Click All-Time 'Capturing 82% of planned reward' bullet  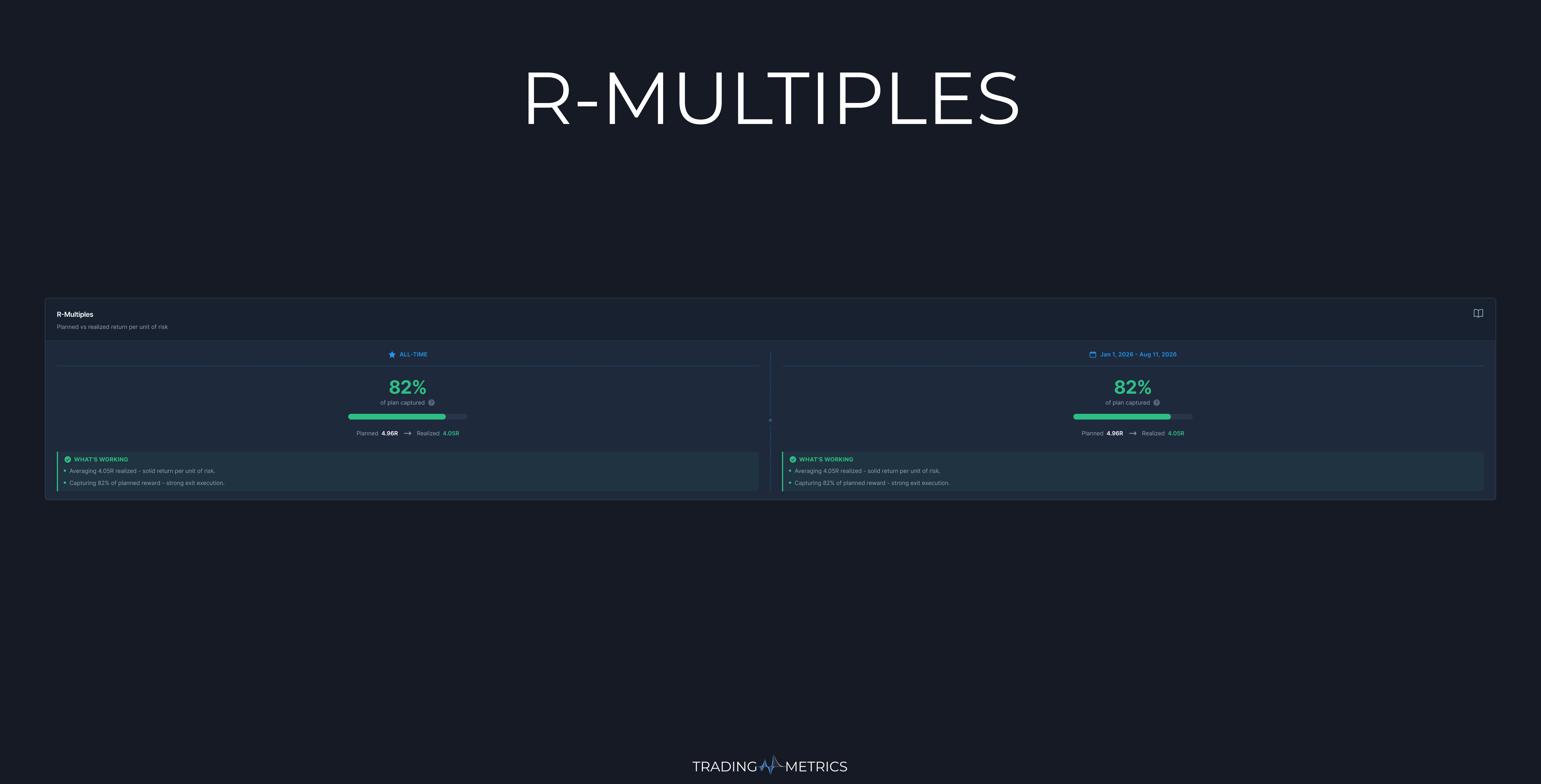[x=147, y=483]
